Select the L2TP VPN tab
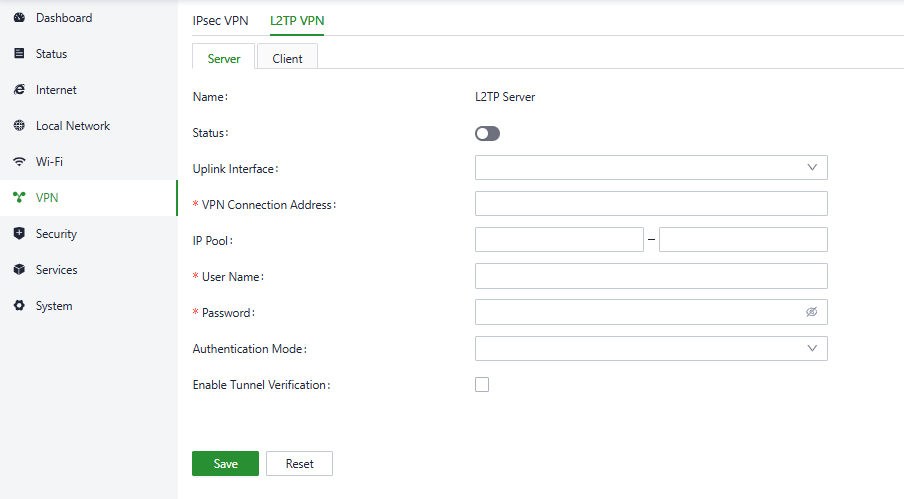Image resolution: width=904 pixels, height=499 pixels. (x=297, y=20)
